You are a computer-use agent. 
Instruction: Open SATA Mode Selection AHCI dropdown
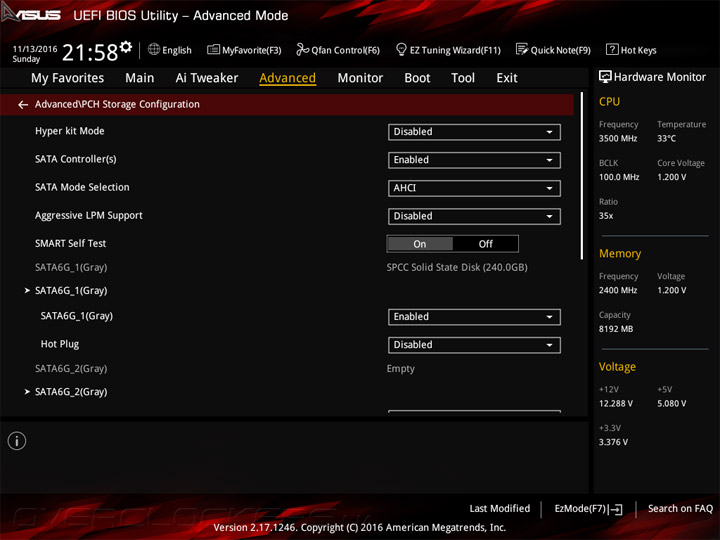coord(474,188)
